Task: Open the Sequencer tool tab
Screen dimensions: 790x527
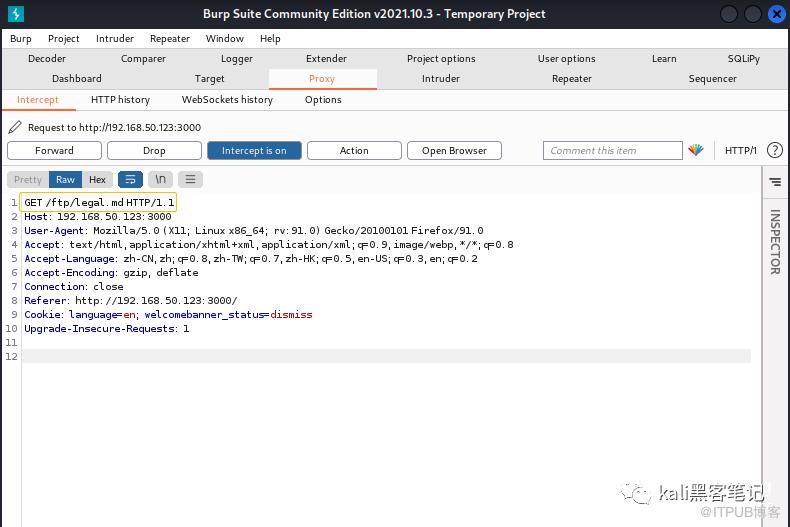Action: click(712, 79)
